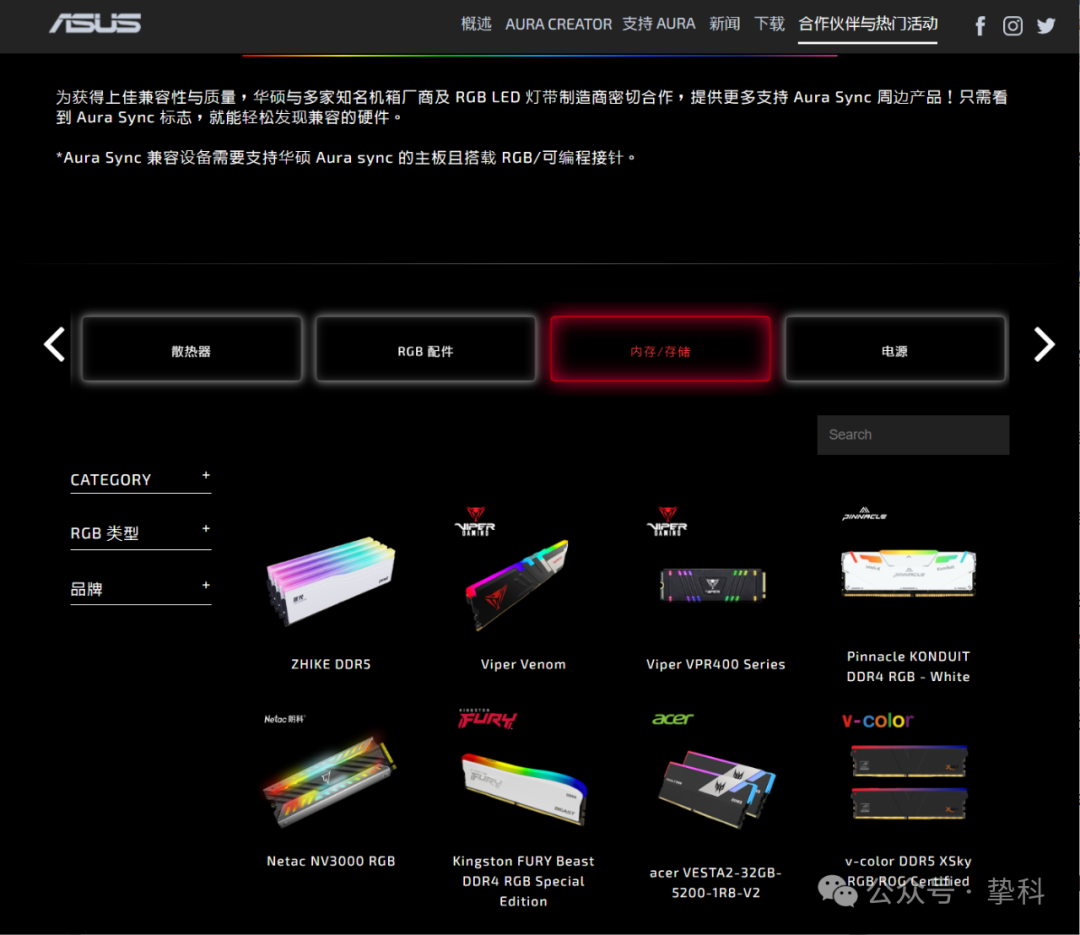The width and height of the screenshot is (1080, 935).
Task: Click the Pinnacle KONDUIT DDR4 RGB - White title
Action: [x=908, y=666]
